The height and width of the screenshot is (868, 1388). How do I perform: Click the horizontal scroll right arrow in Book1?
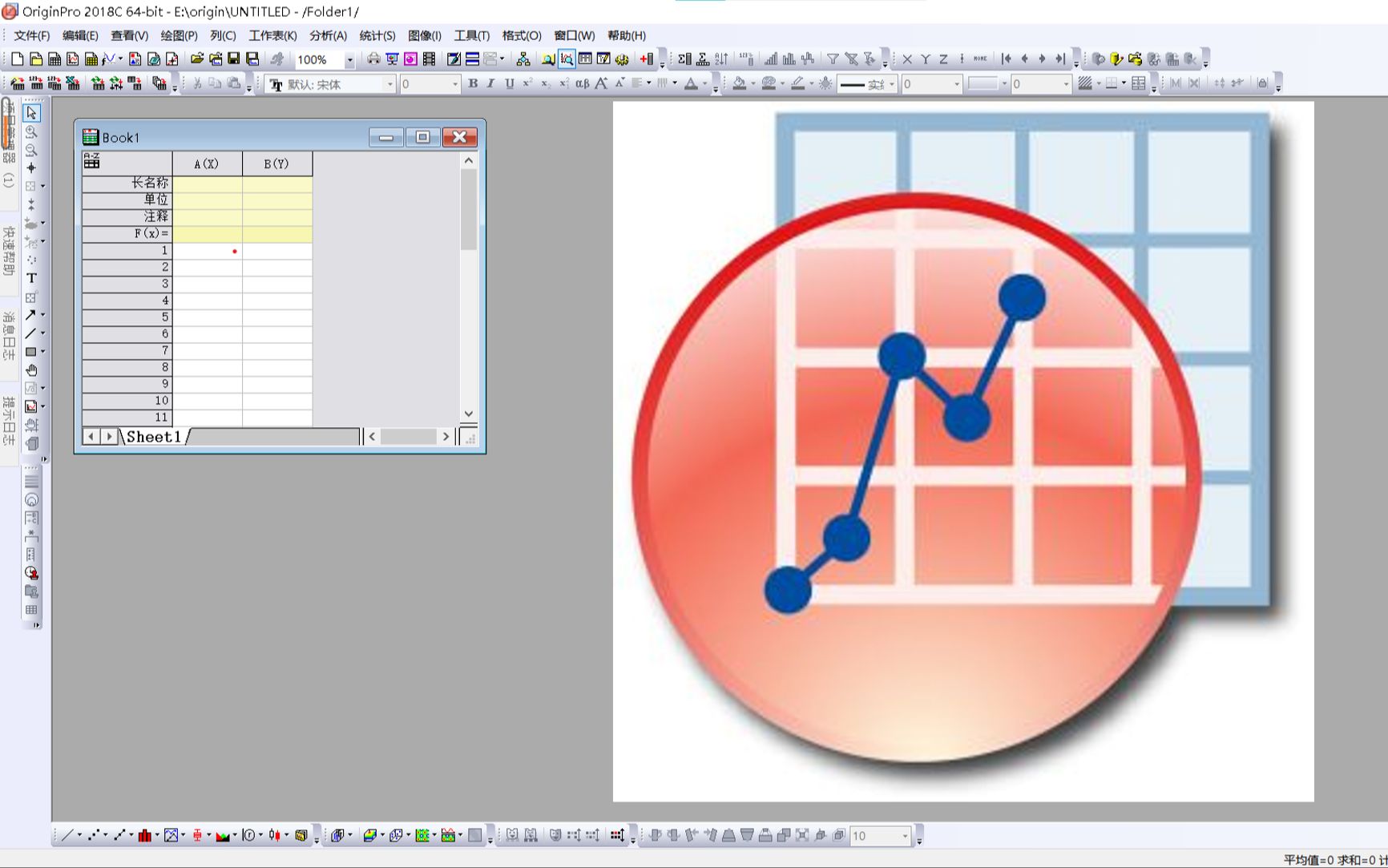[x=446, y=437]
